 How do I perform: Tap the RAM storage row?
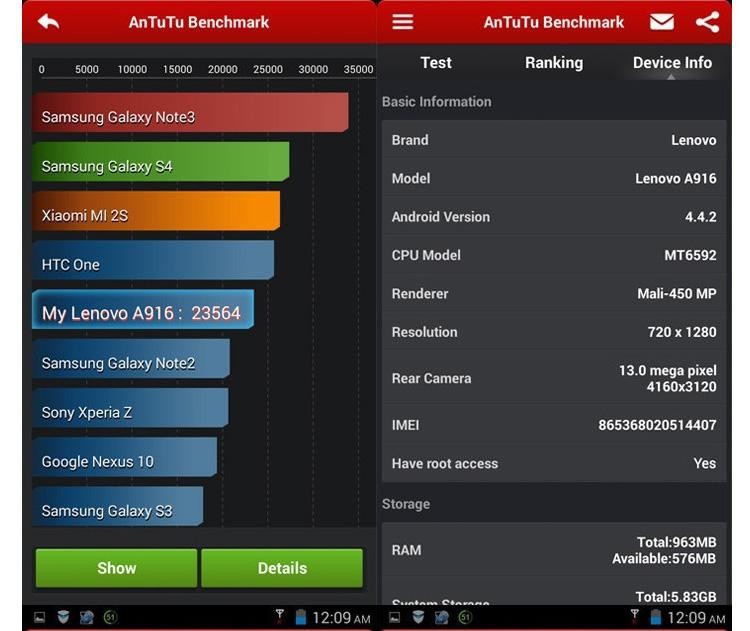pyautogui.click(x=554, y=550)
